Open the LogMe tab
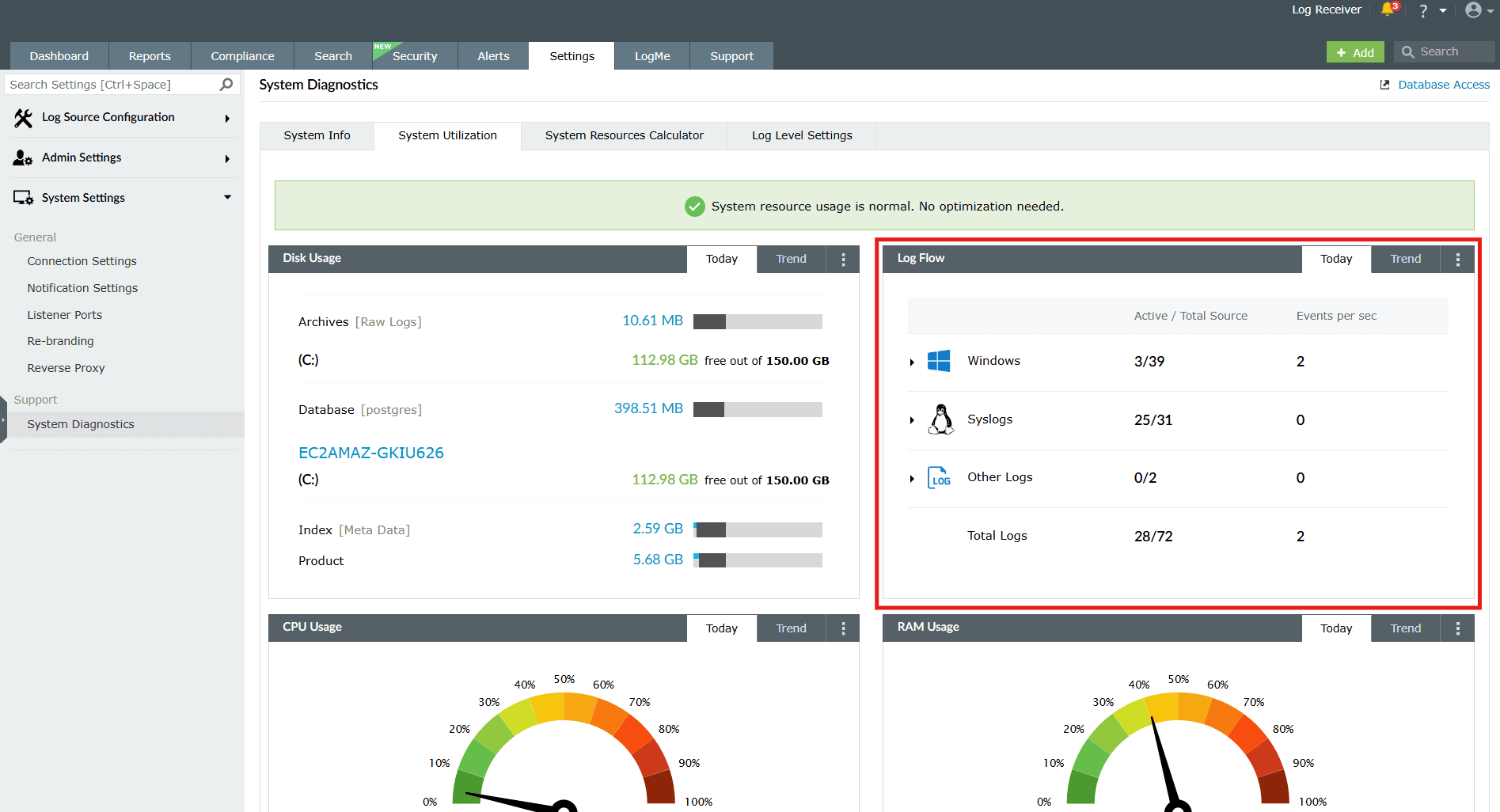This screenshot has height=812, width=1500. pos(652,56)
